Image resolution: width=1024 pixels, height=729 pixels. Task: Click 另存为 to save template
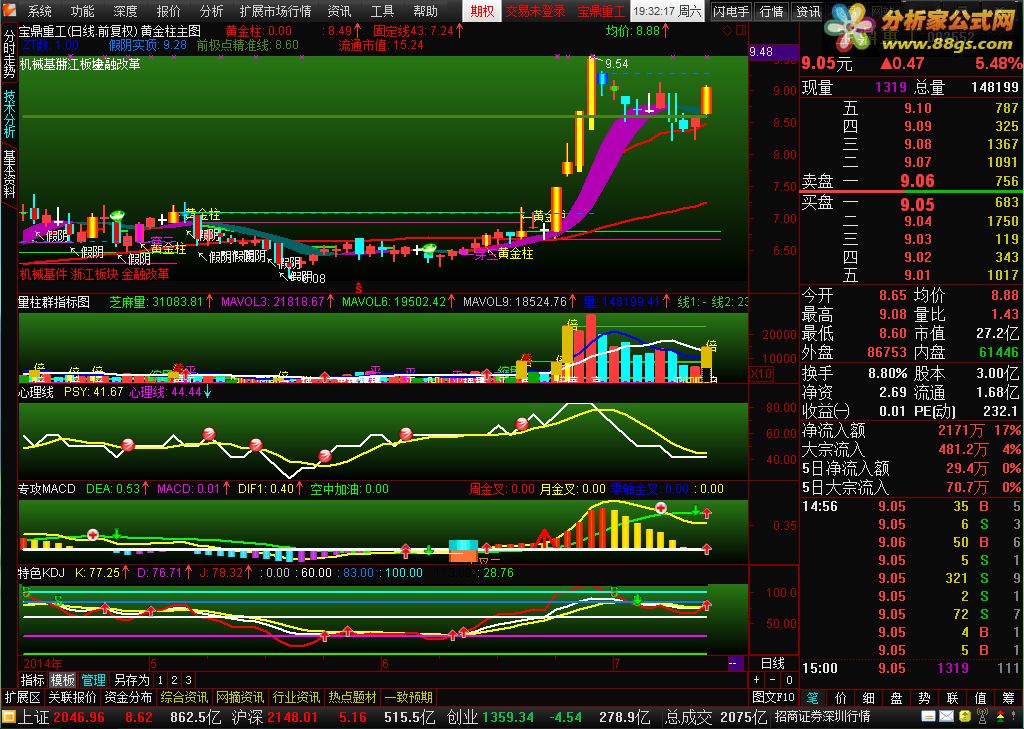(x=131, y=680)
